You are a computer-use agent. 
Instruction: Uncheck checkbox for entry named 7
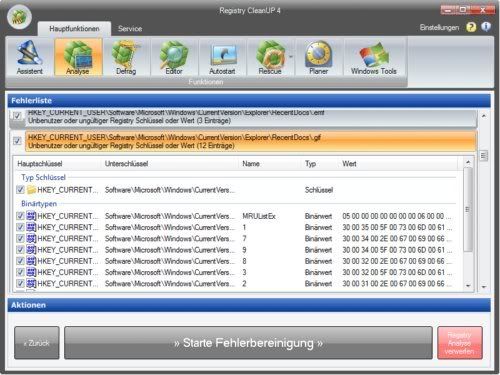point(20,239)
